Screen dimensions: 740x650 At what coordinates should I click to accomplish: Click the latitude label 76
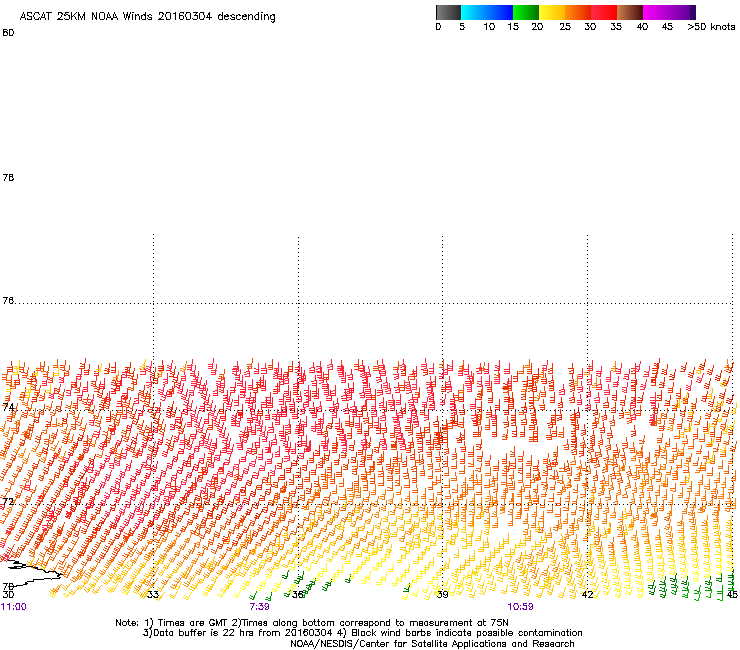8,301
